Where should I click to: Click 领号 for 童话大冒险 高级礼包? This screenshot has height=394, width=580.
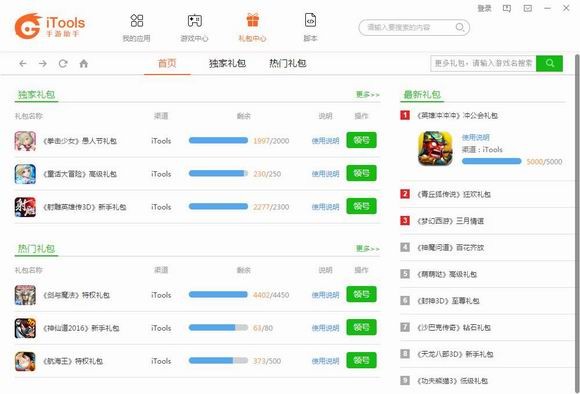pyautogui.click(x=361, y=173)
